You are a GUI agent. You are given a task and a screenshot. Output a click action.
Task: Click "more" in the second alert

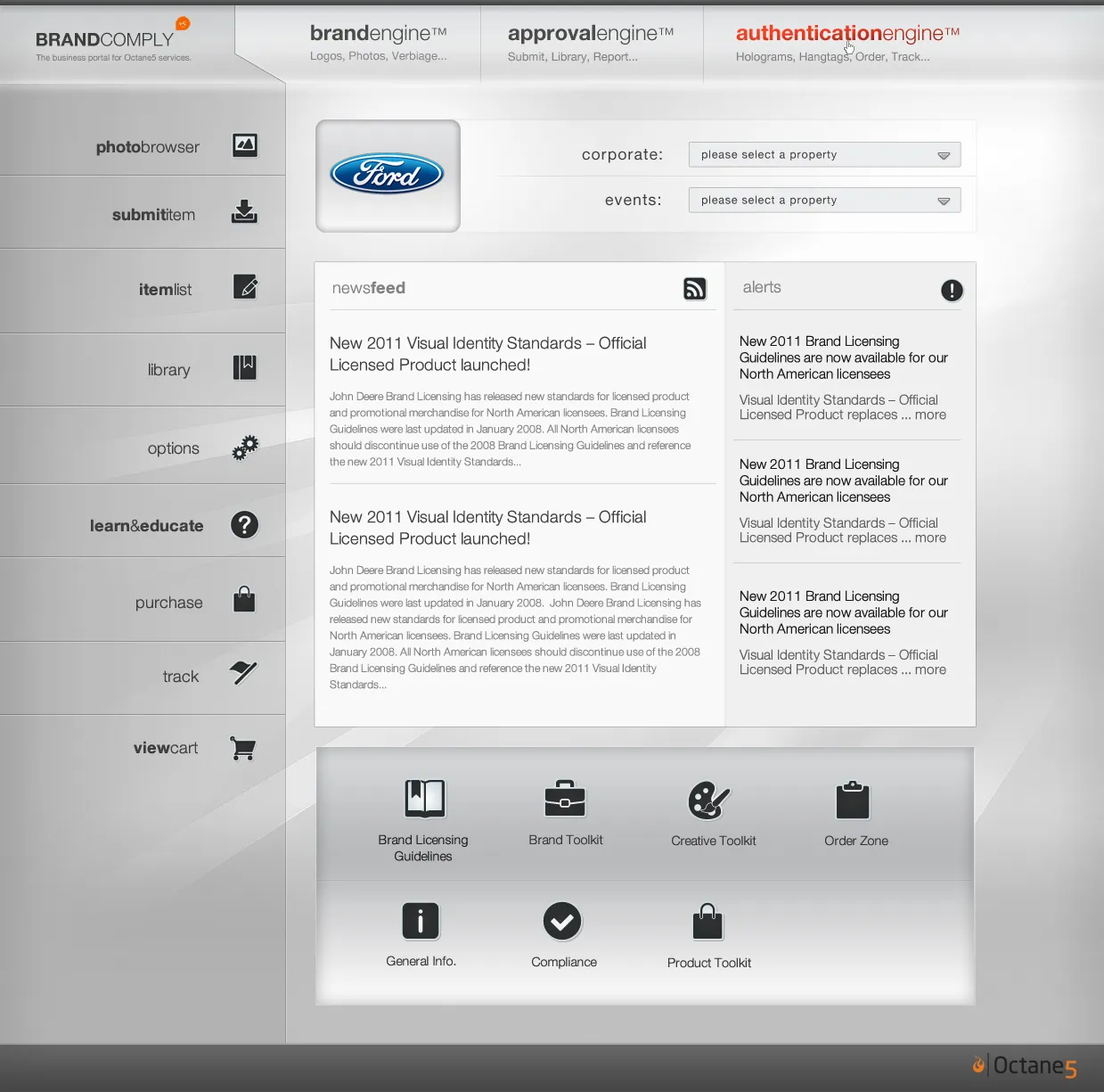click(x=930, y=538)
